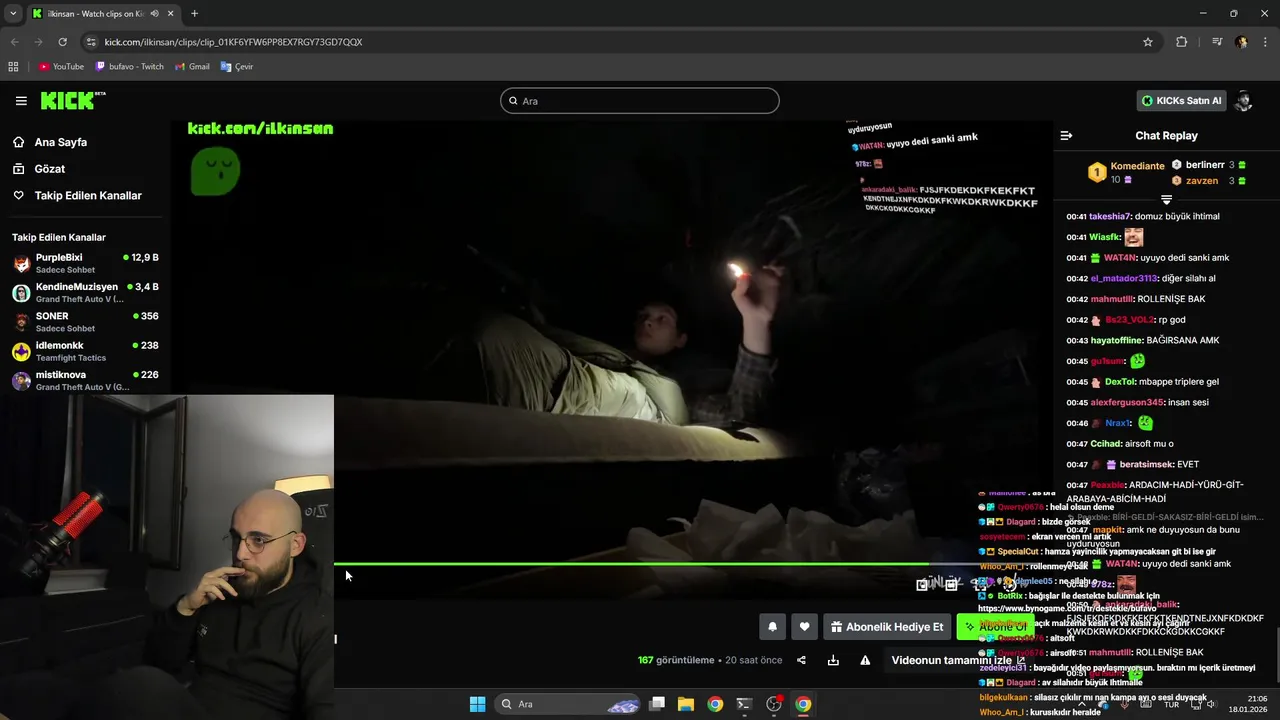This screenshot has height=720, width=1280.
Task: Click username el_matador3113 in chat
Action: pyautogui.click(x=1124, y=278)
